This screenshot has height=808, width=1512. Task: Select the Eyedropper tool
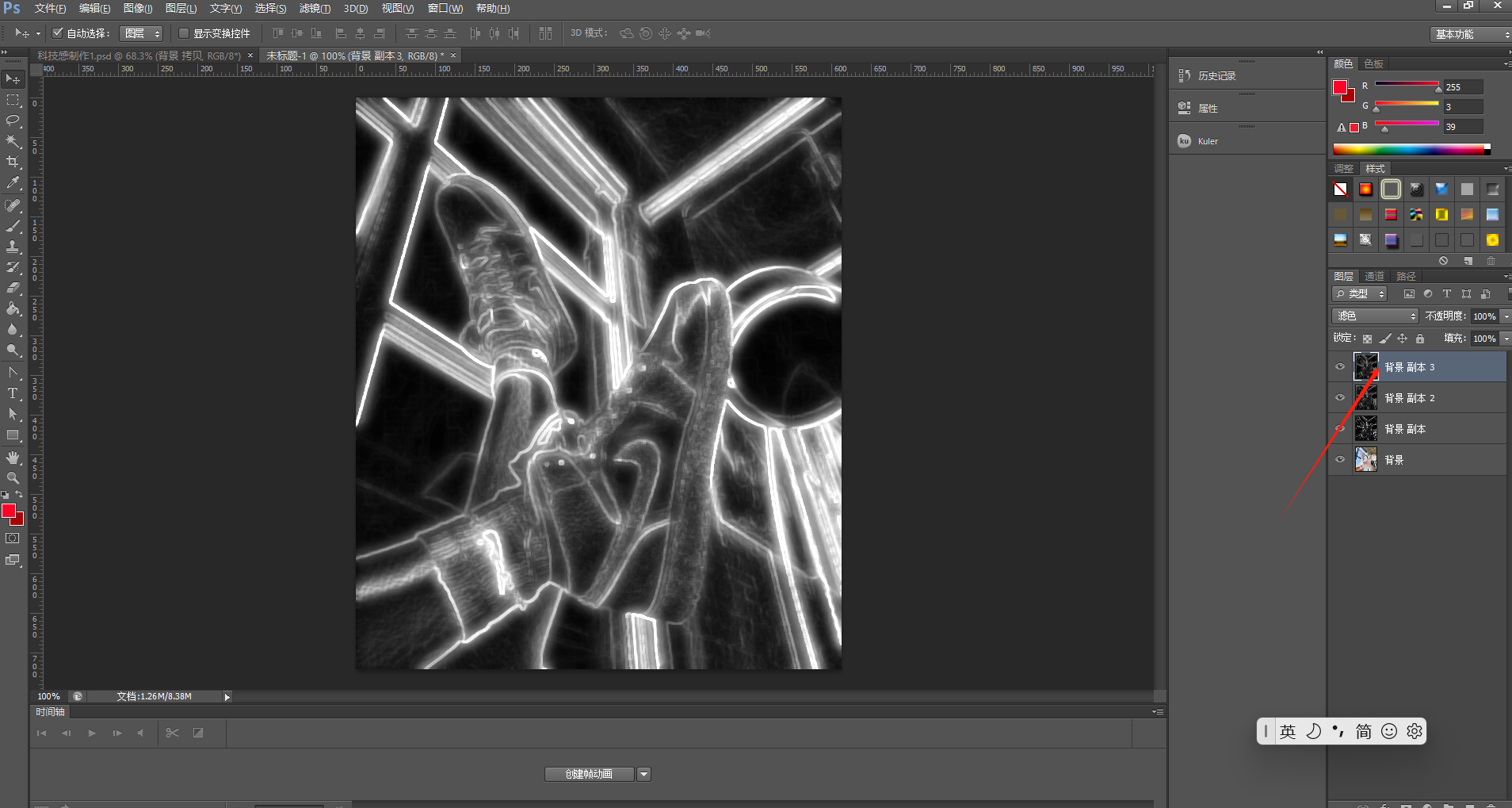(13, 182)
